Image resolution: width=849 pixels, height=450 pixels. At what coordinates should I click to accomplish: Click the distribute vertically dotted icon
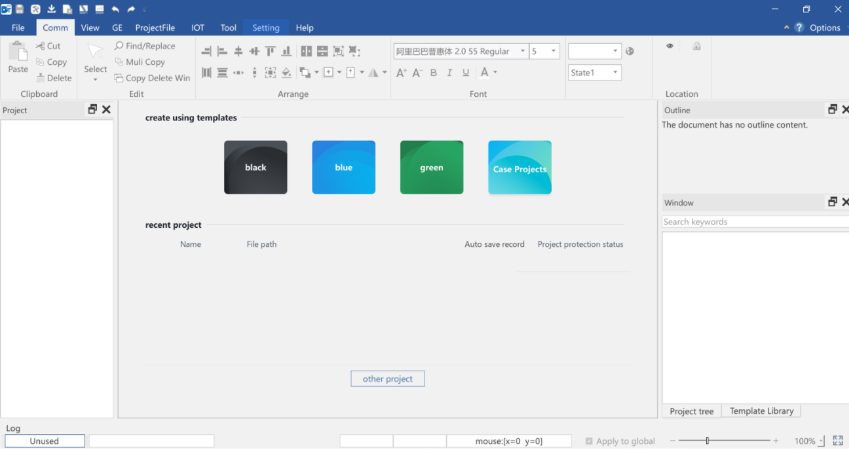(254, 73)
